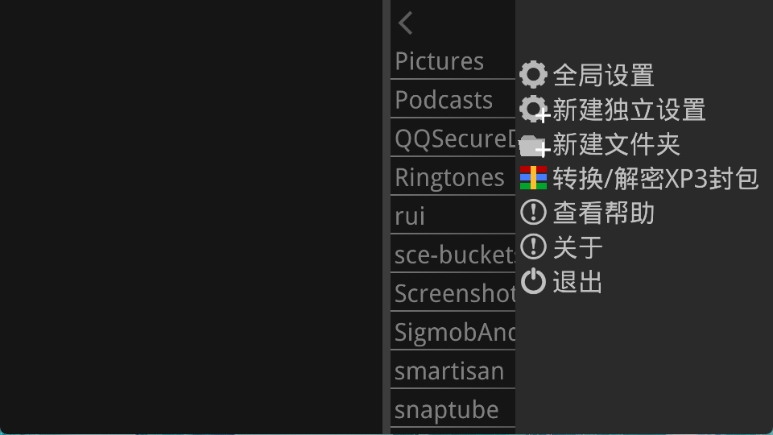This screenshot has height=435, width=773.
Task: Click the exit power icon
Action: [534, 282]
